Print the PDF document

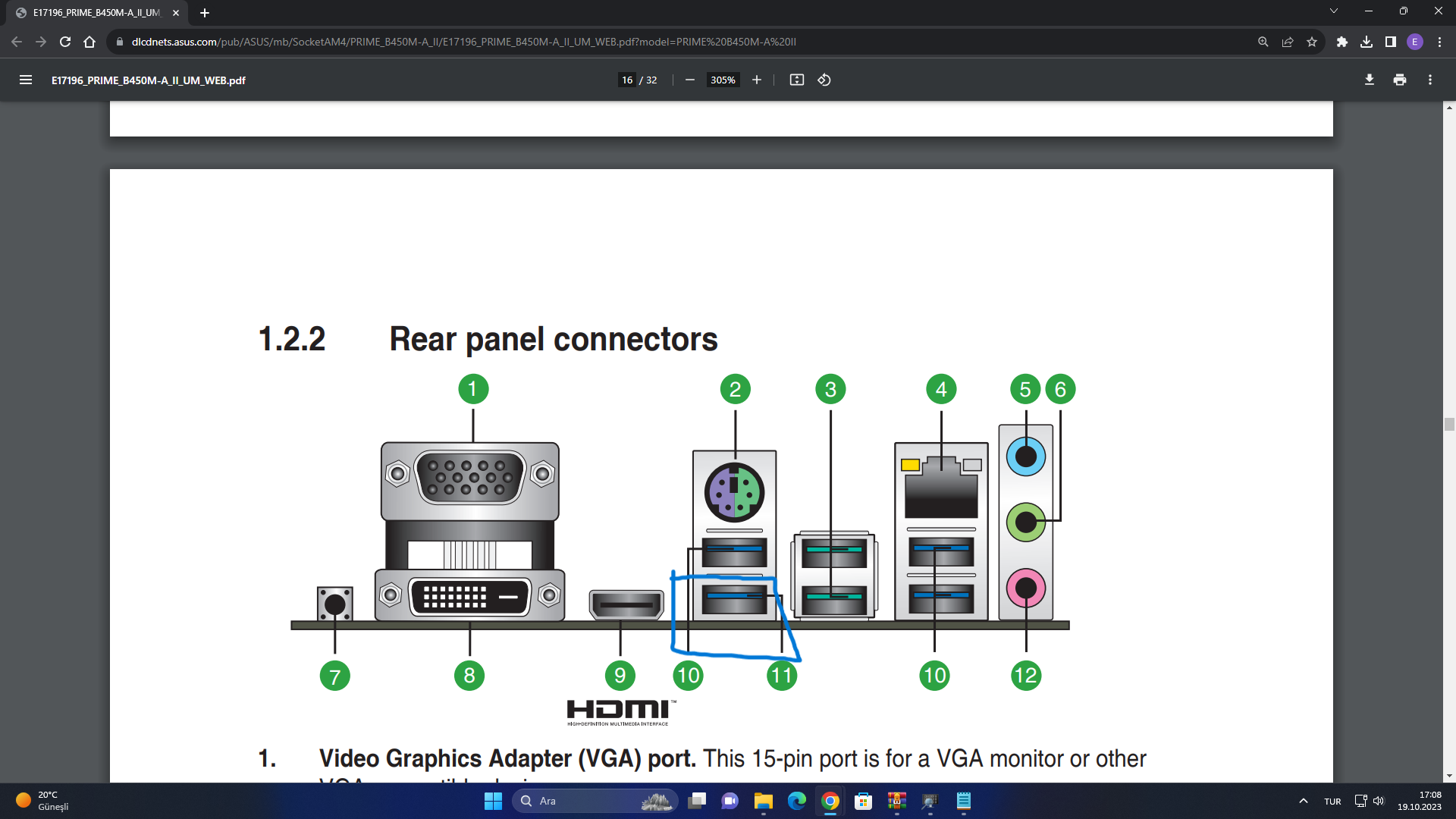point(1400,80)
